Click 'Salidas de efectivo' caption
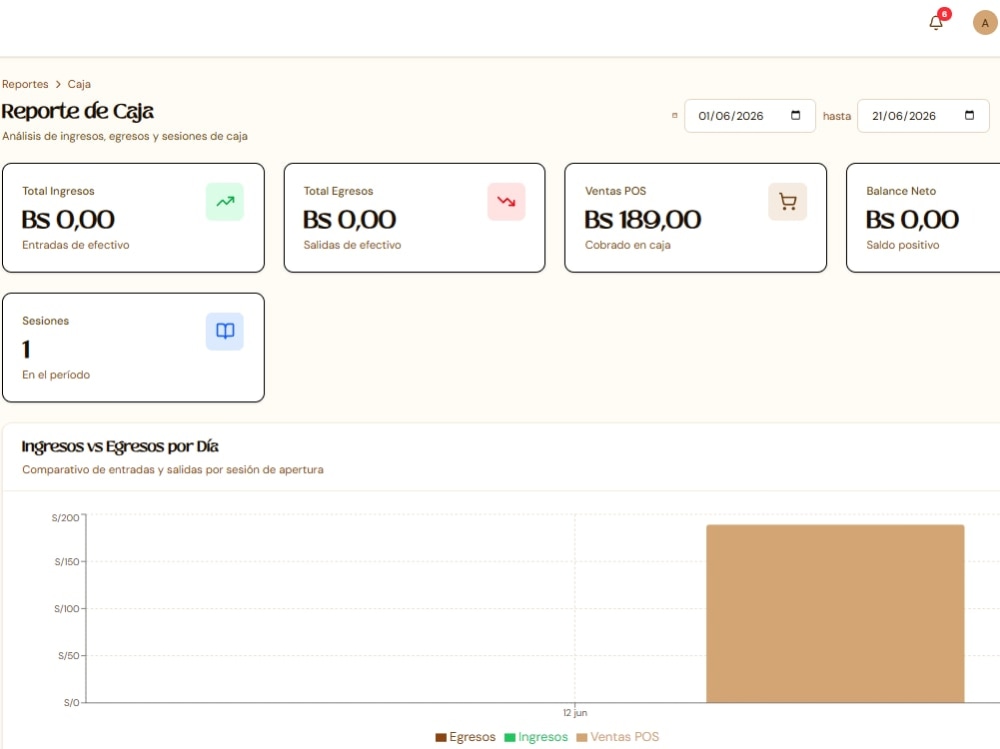 click(352, 245)
